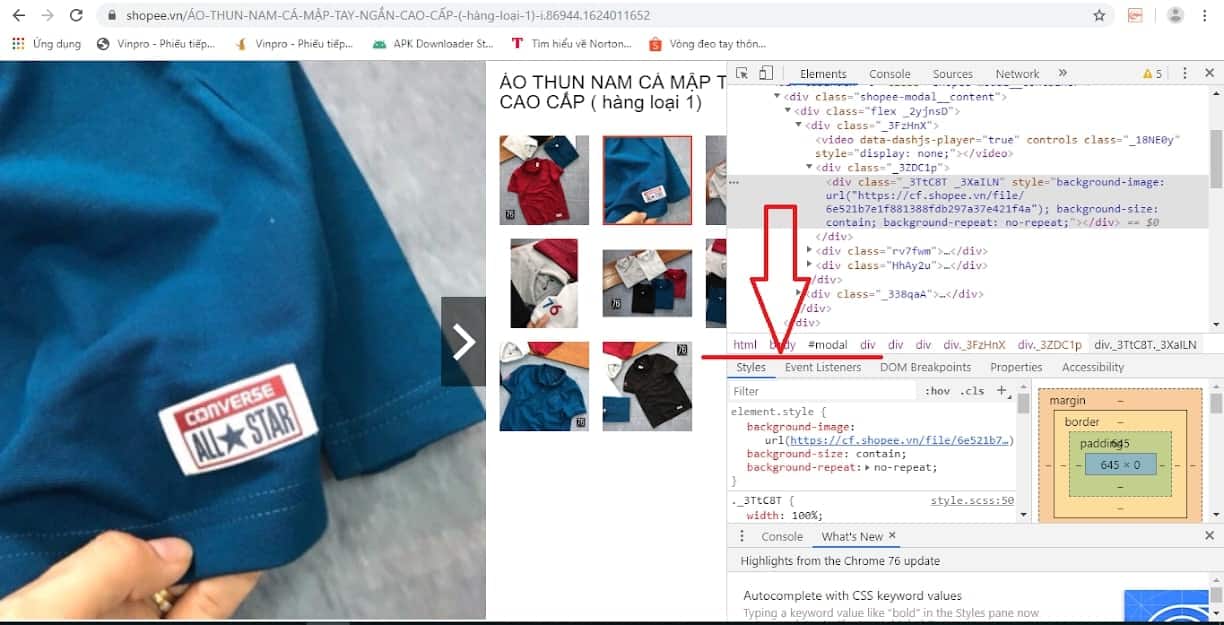Select the video data-dashjs-player element line
Image resolution: width=1224 pixels, height=625 pixels.
click(x=998, y=147)
